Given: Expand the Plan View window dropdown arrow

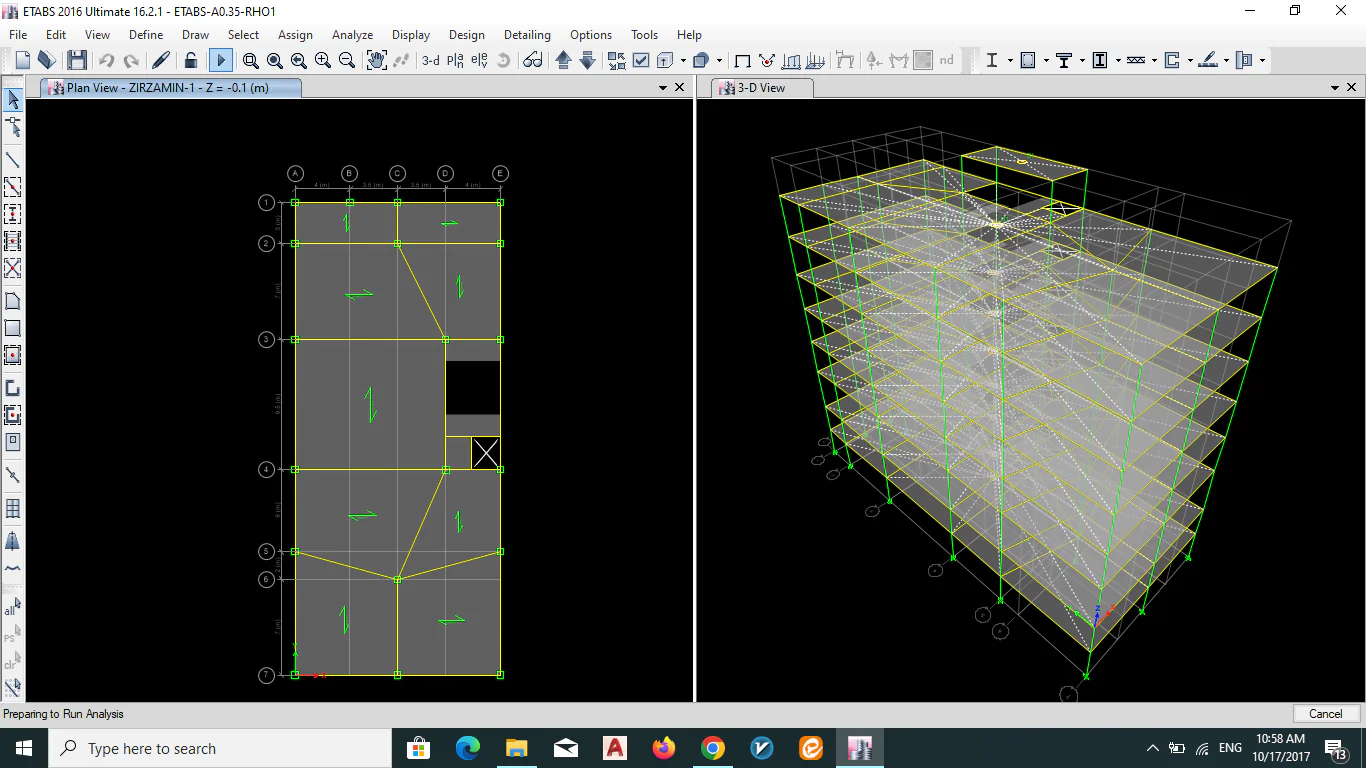Looking at the screenshot, I should pos(662,88).
